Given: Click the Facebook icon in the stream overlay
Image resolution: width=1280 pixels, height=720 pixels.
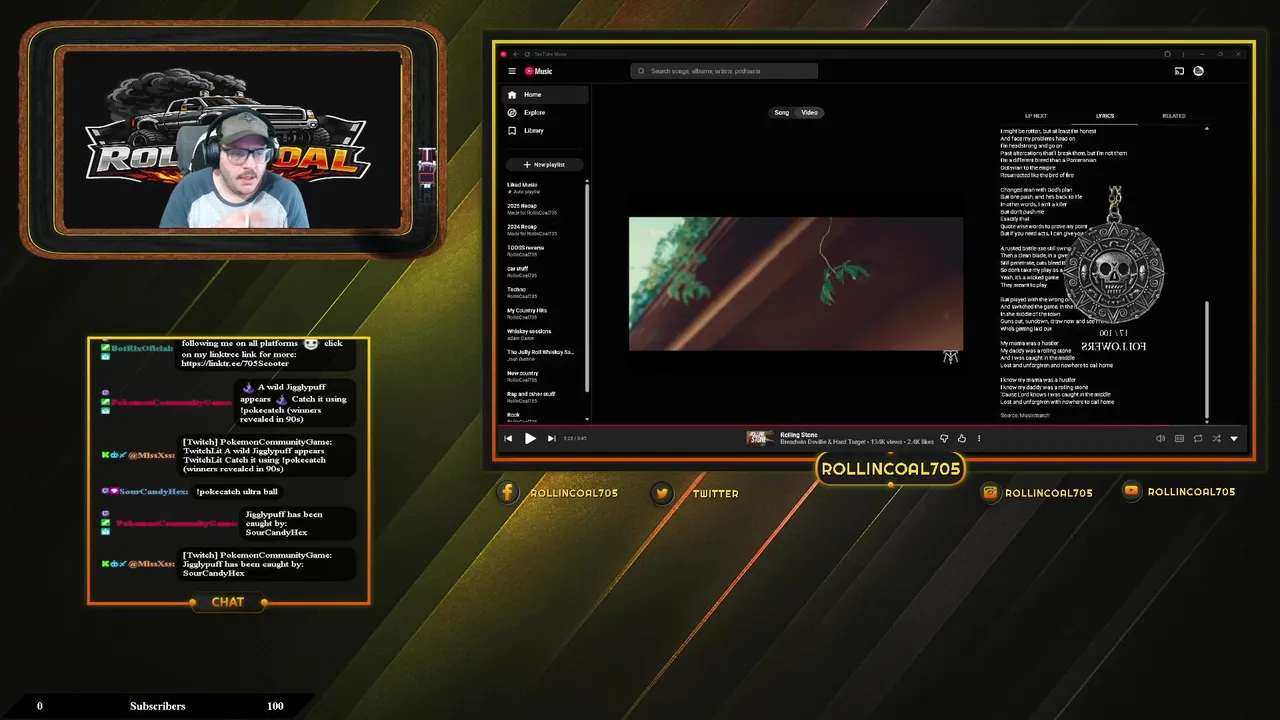Looking at the screenshot, I should click(x=508, y=492).
